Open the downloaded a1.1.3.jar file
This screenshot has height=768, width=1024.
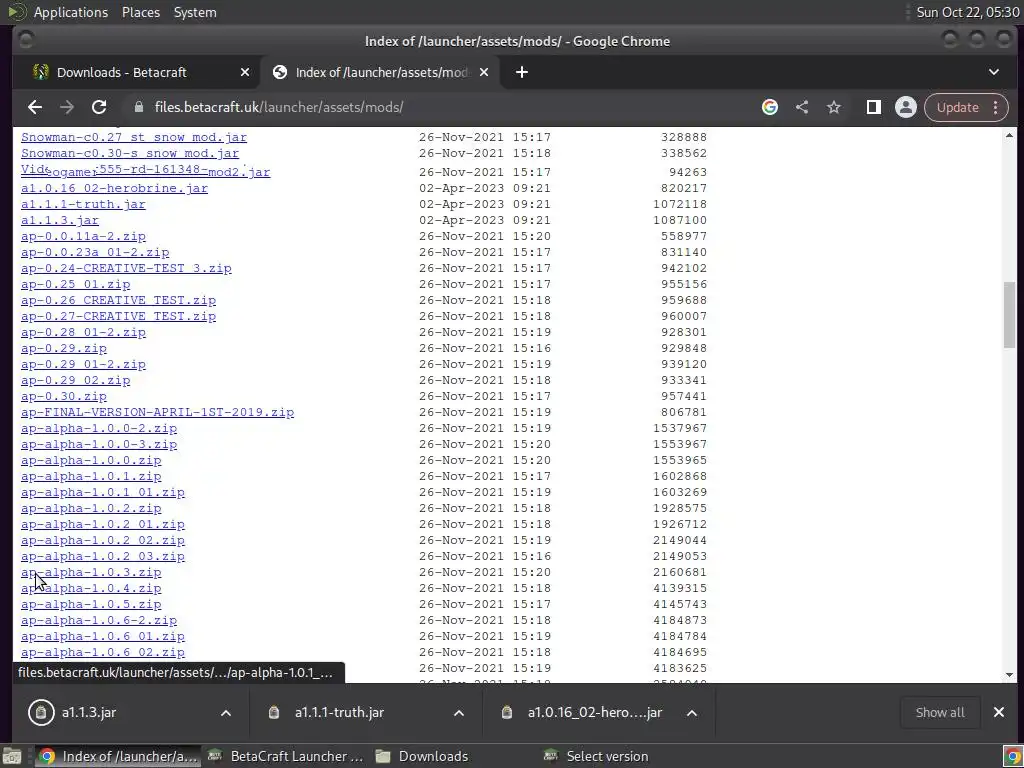(x=88, y=712)
